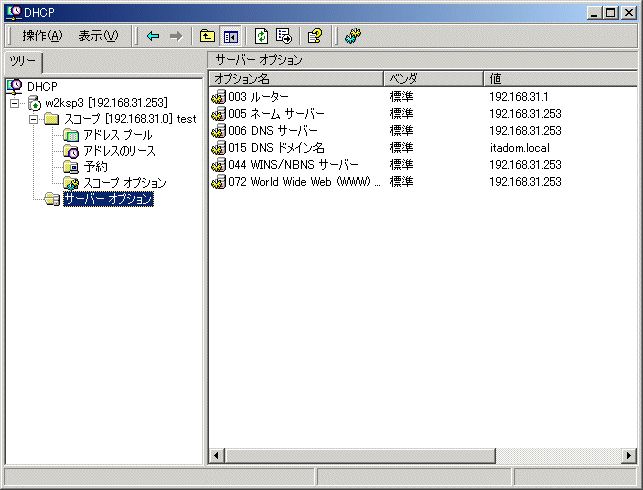Click the forward arrow toolbar icon
This screenshot has width=643, height=490.
176,36
